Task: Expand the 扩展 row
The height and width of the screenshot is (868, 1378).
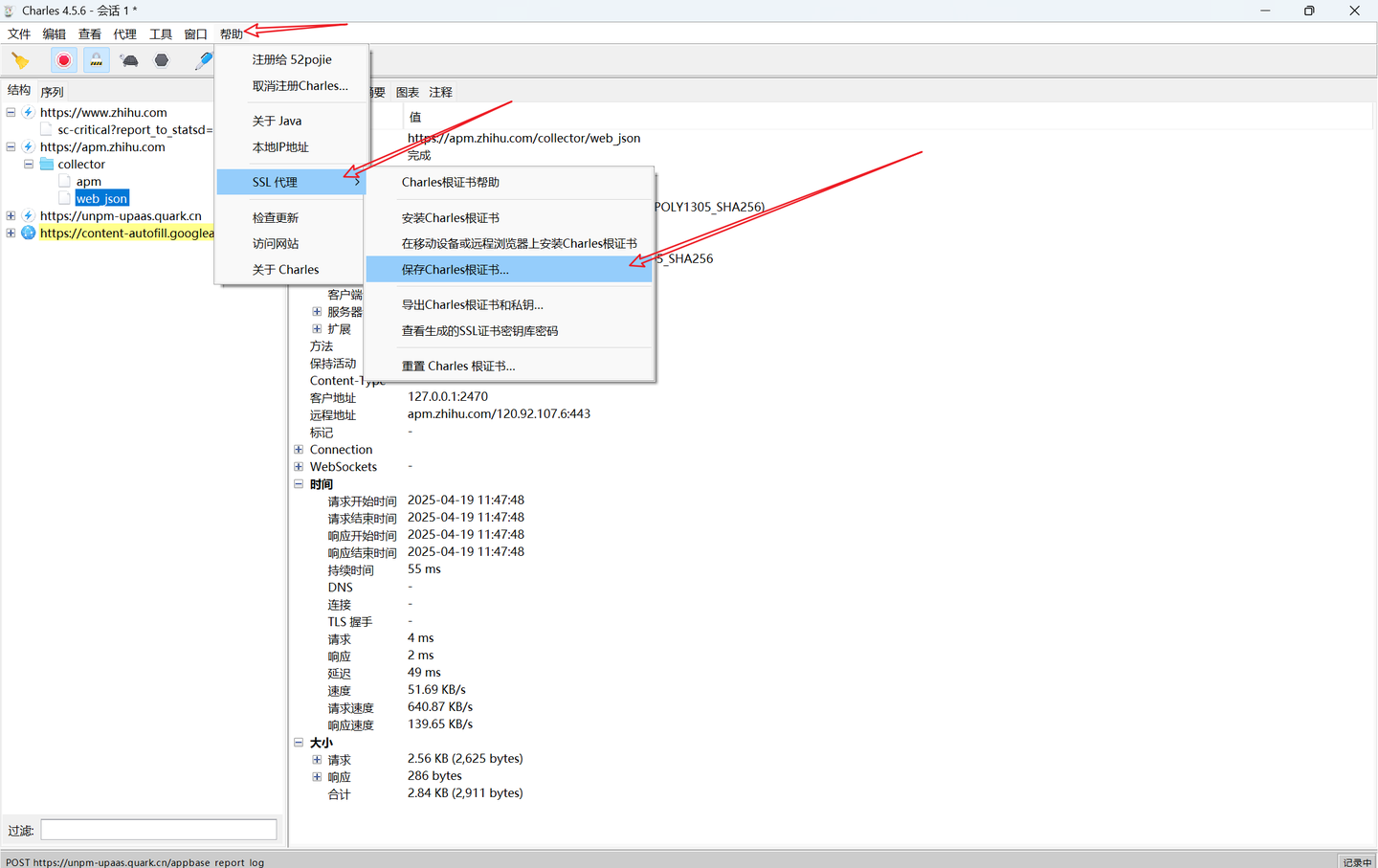Action: click(x=317, y=328)
